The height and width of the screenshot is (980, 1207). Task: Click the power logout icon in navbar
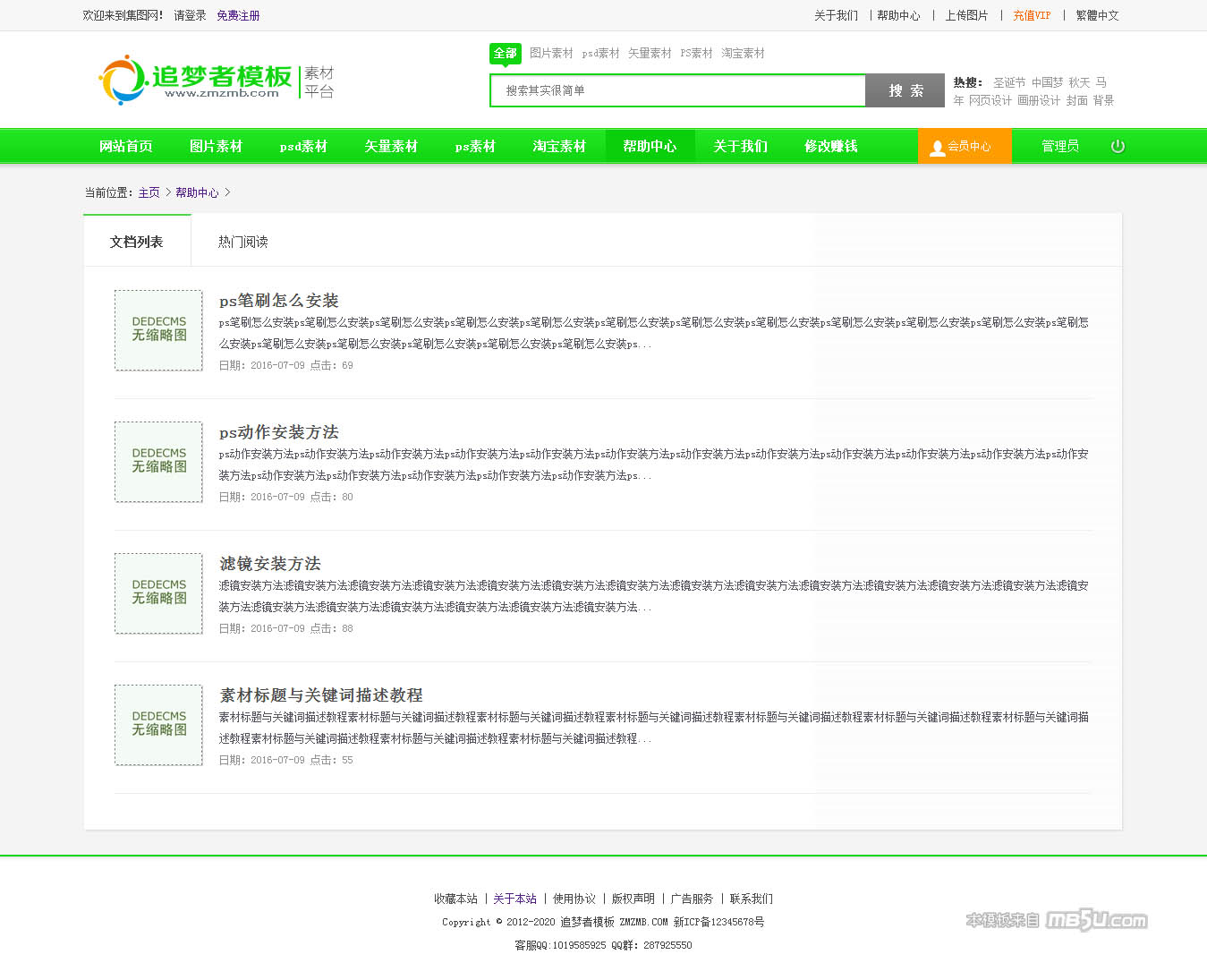click(1118, 146)
